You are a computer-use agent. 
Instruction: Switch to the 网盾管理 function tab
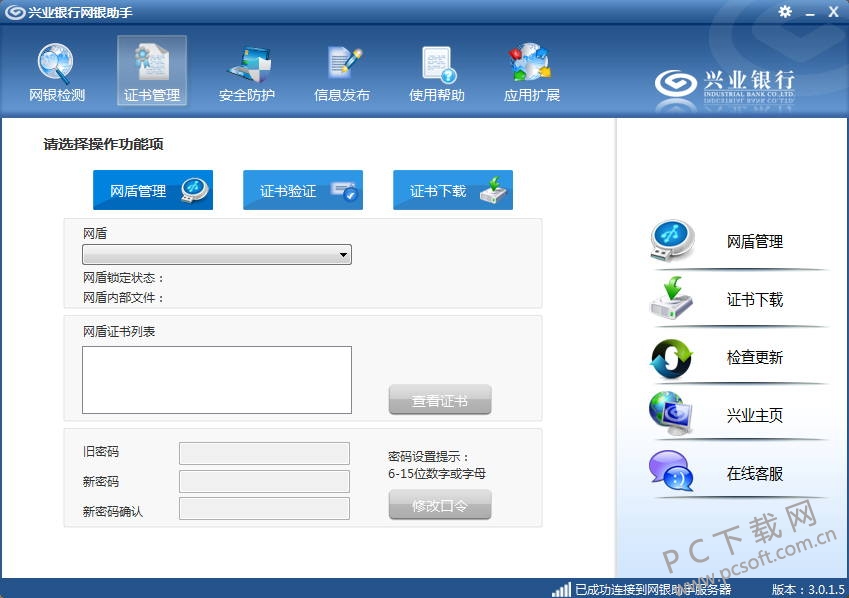point(153,190)
